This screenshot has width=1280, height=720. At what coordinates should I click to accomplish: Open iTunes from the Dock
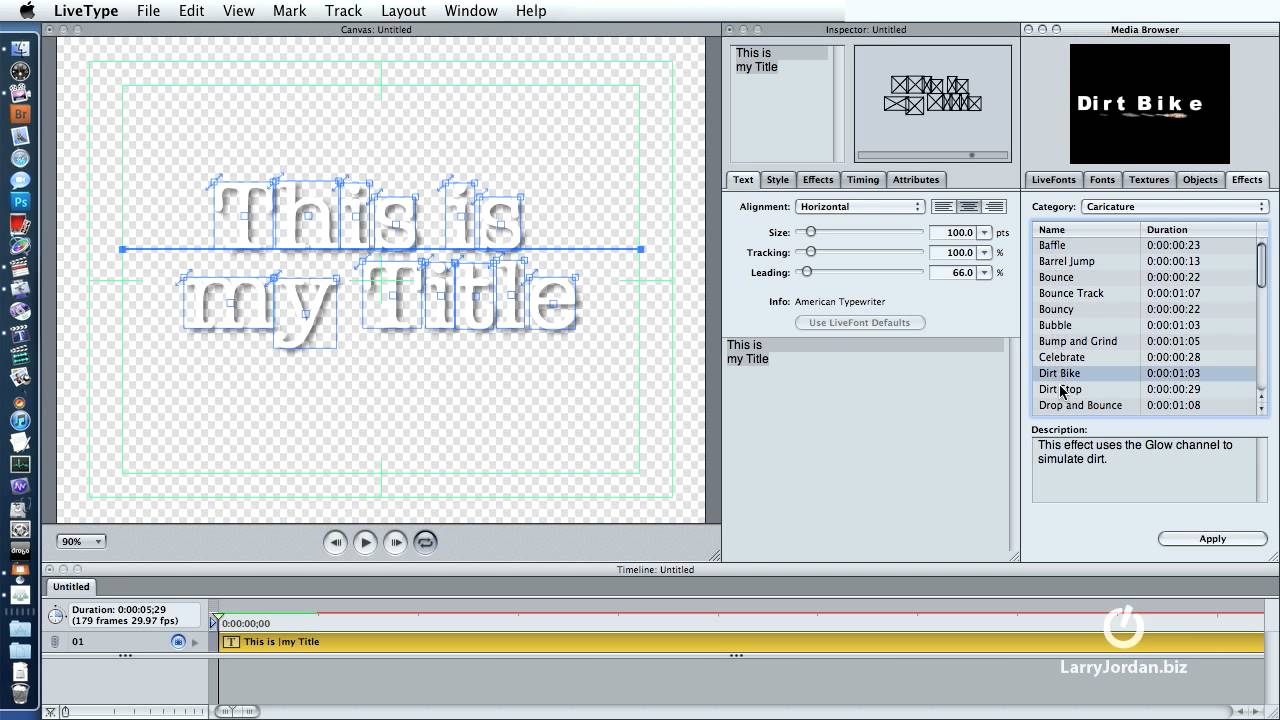(x=20, y=420)
